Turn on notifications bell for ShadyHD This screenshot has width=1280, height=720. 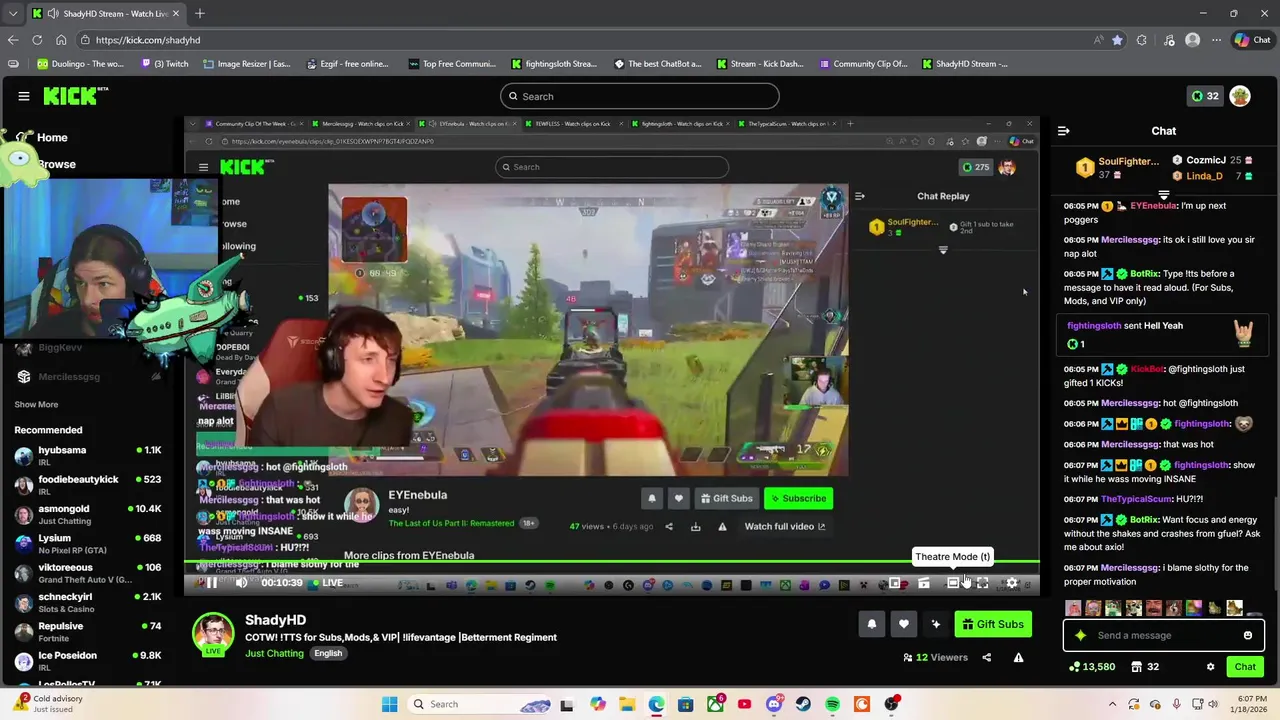click(x=871, y=624)
